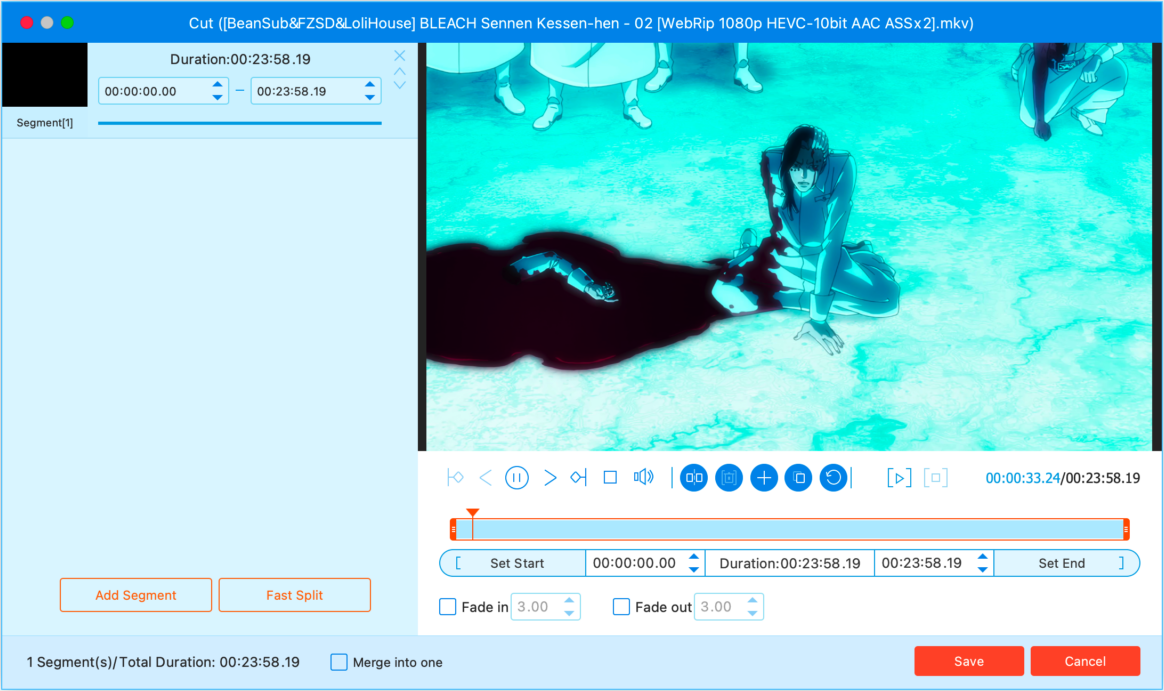Click the current playback time 00:00:33.24
This screenshot has width=1164, height=691.
tap(1022, 478)
